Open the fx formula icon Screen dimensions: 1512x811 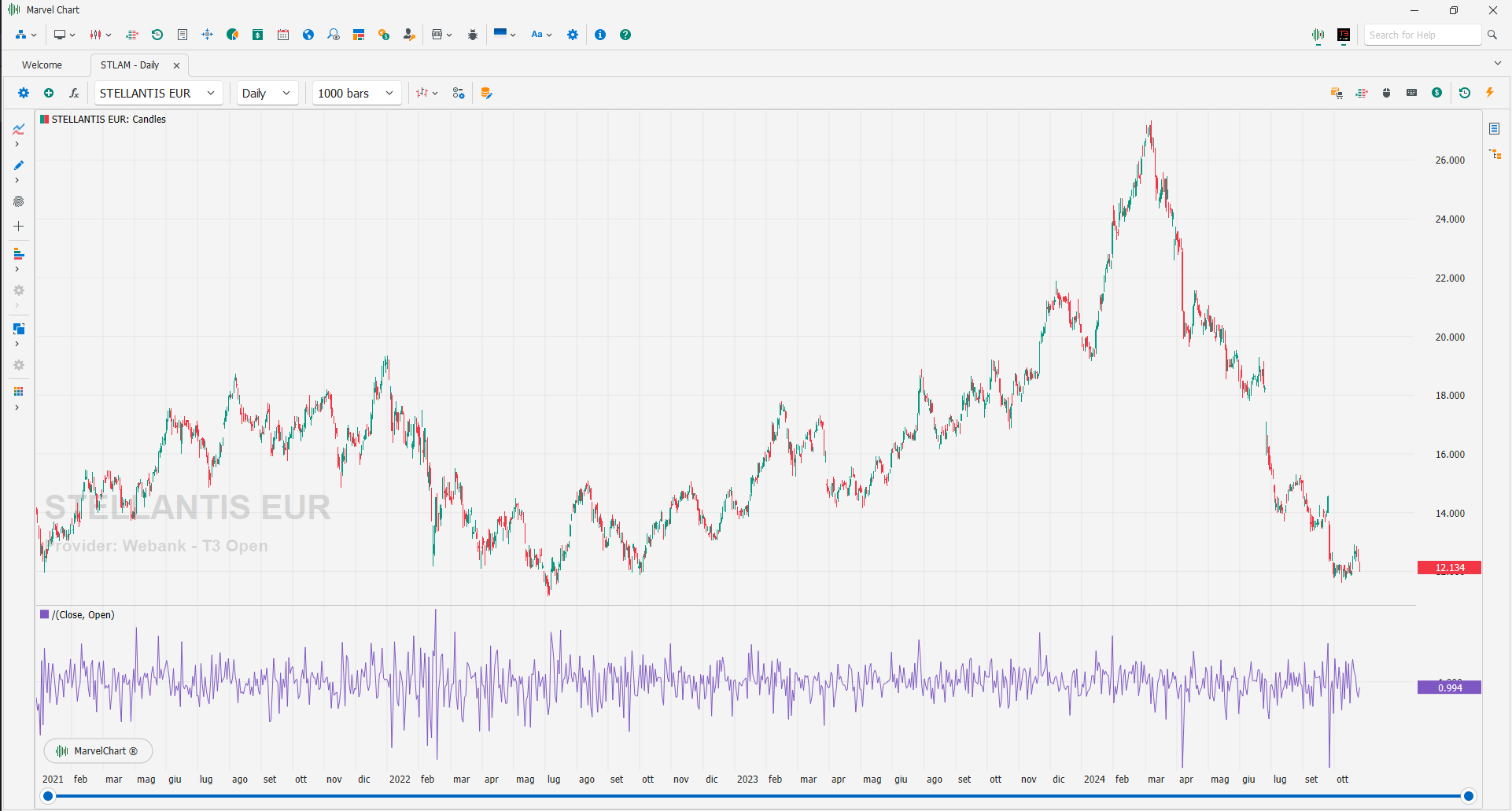tap(74, 93)
